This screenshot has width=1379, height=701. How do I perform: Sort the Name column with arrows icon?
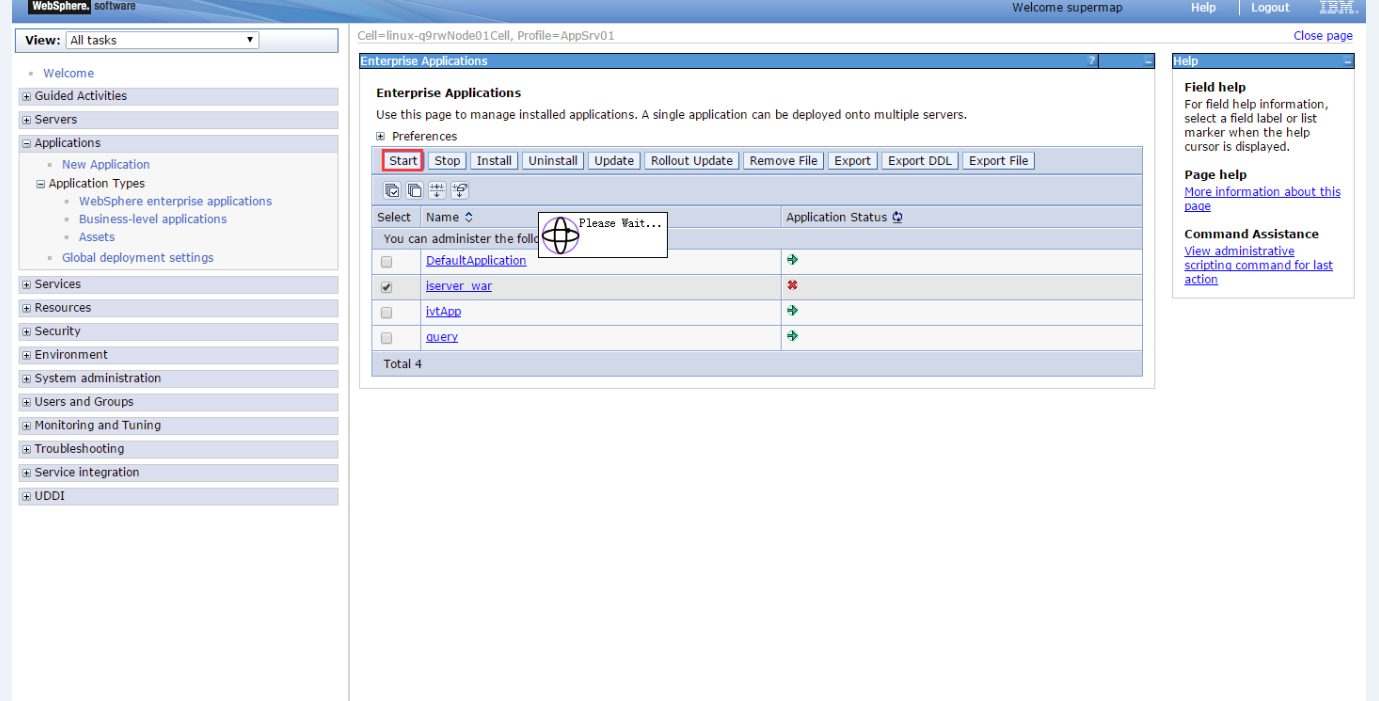[x=469, y=217]
